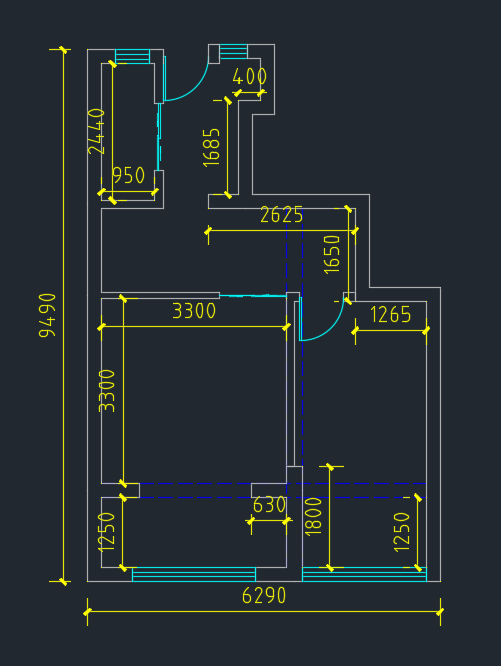Image resolution: width=501 pixels, height=666 pixels.
Task: Select the horizontal 3300 dimension text
Action: point(194,311)
